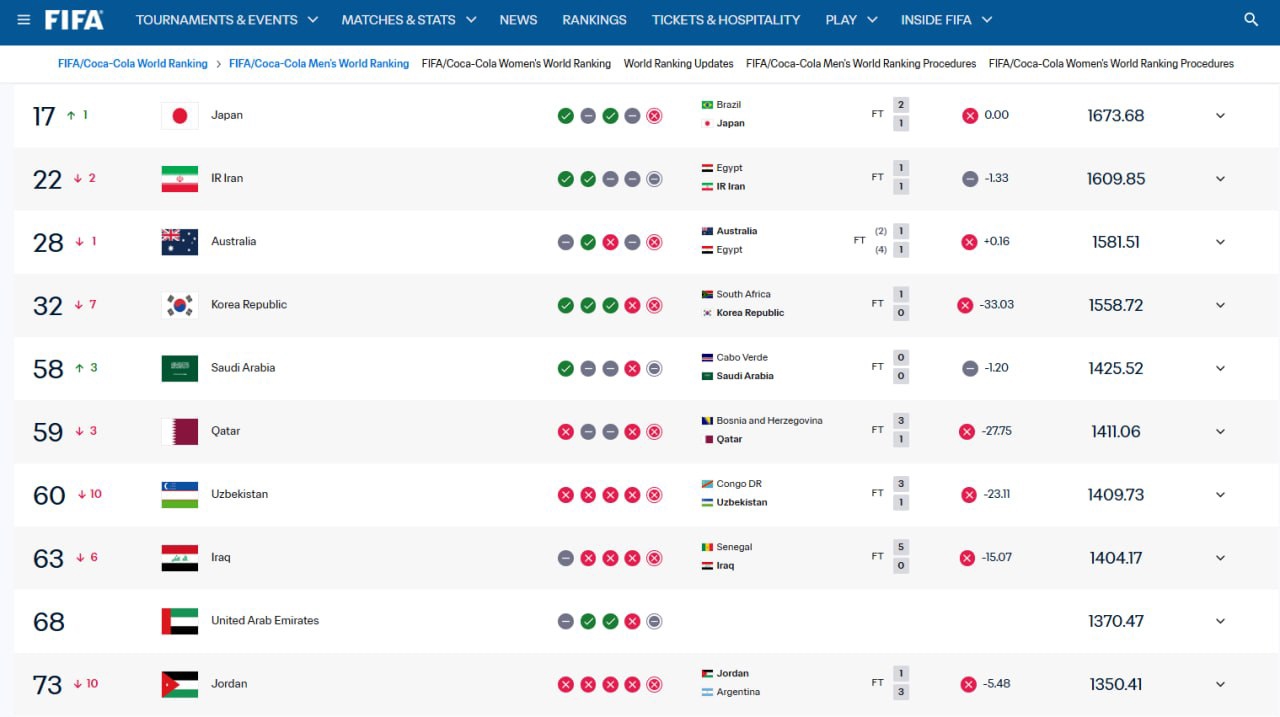This screenshot has width=1280, height=717.
Task: Click the United Arab Emirates flag
Action: (180, 621)
